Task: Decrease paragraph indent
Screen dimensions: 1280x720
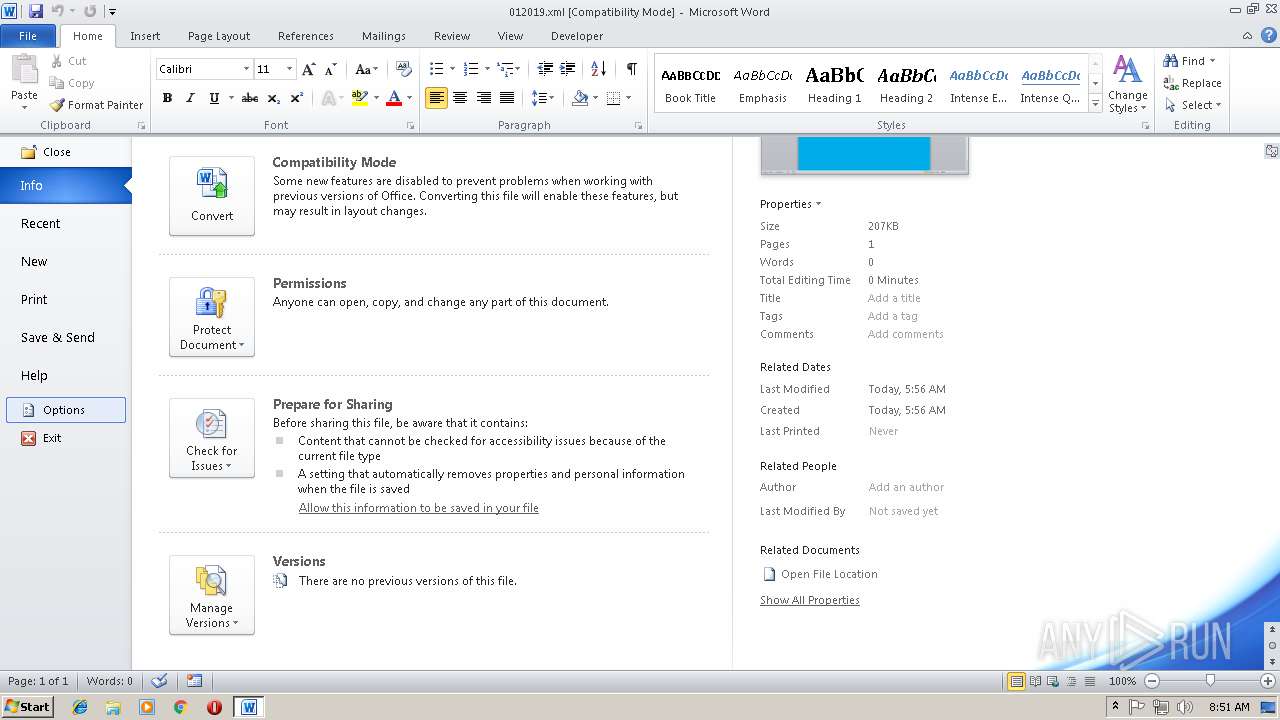Action: pyautogui.click(x=545, y=69)
